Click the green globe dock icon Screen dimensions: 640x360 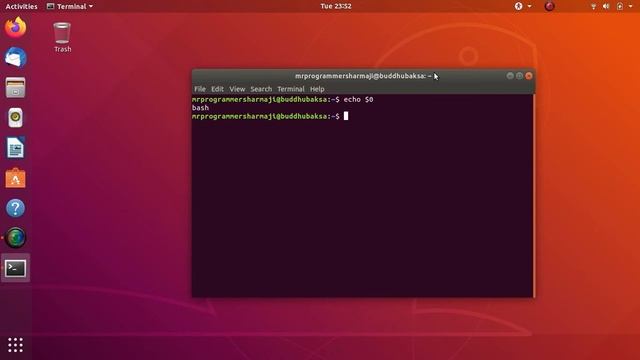coord(16,238)
